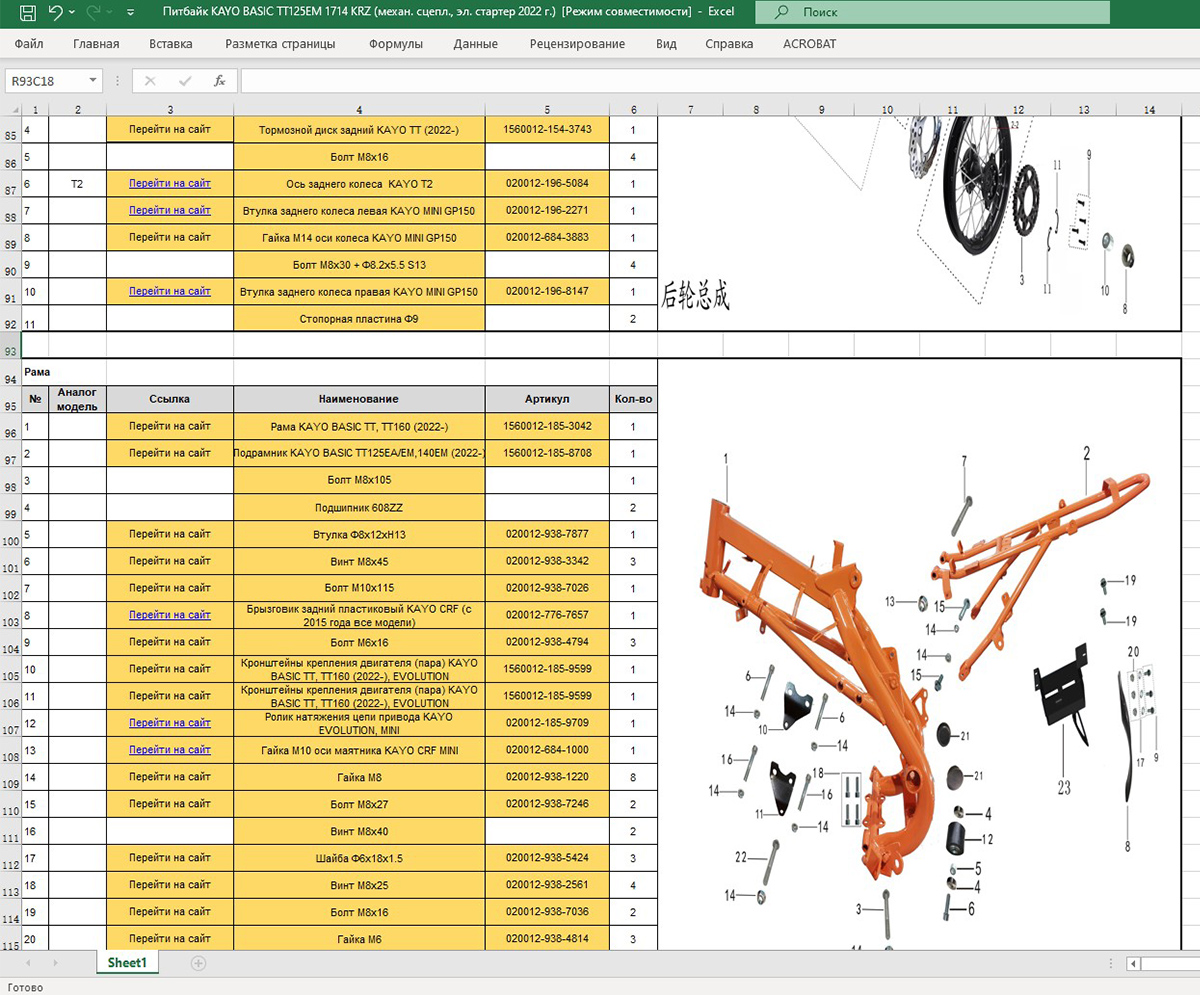Screen dimensions: 1200x995
Task: Select article cell '1560012-185-8708'
Action: pyautogui.click(x=547, y=453)
